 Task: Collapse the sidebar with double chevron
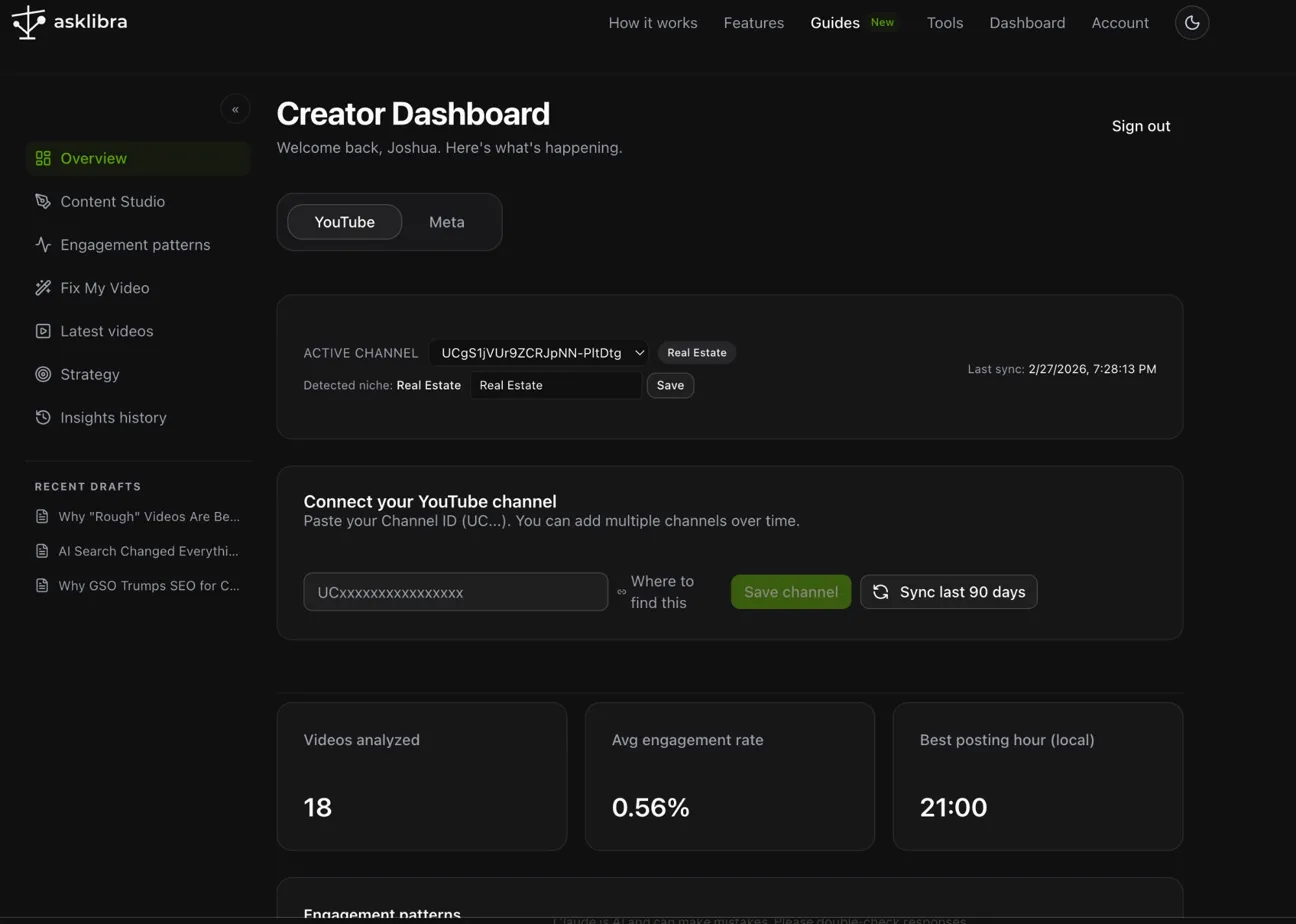click(235, 109)
